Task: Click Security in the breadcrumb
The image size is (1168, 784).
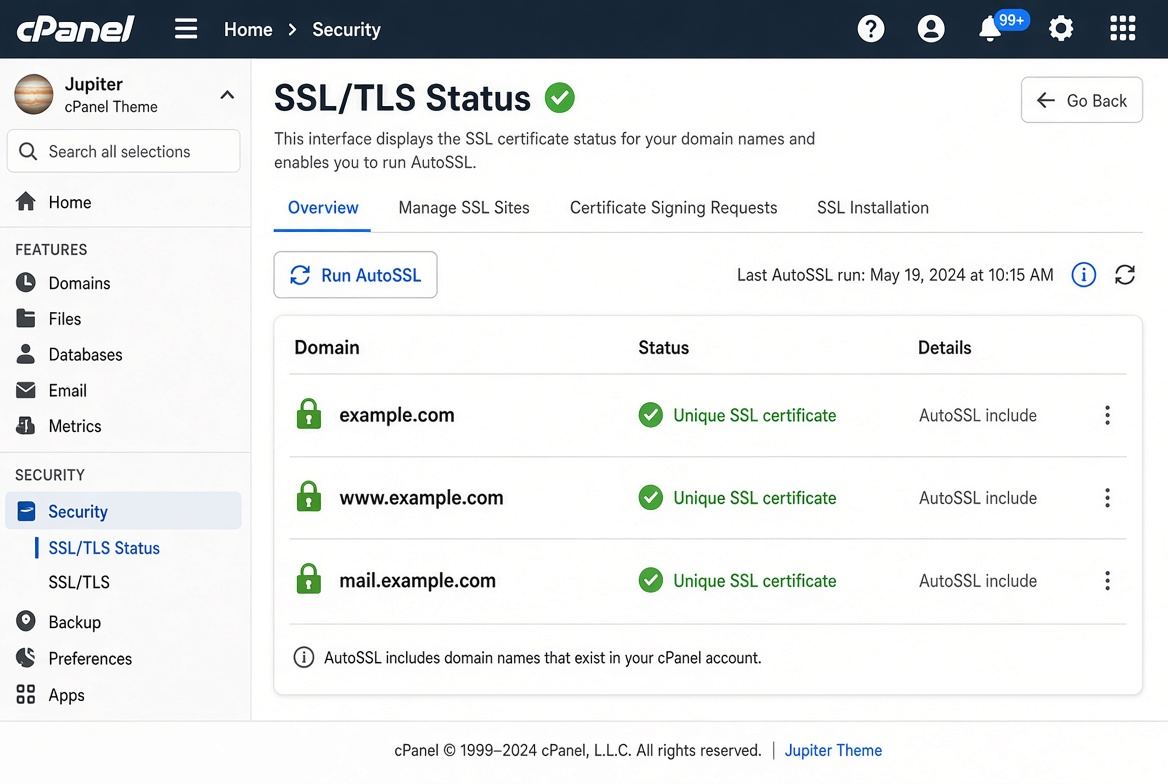Action: pos(346,29)
